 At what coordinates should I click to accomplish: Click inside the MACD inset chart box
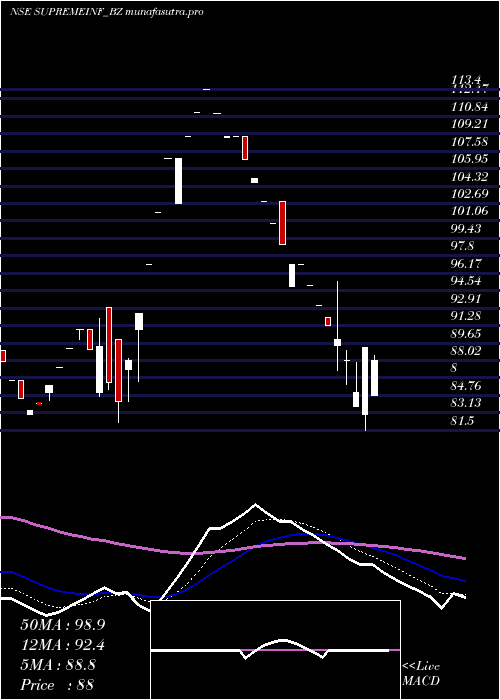pos(275,650)
